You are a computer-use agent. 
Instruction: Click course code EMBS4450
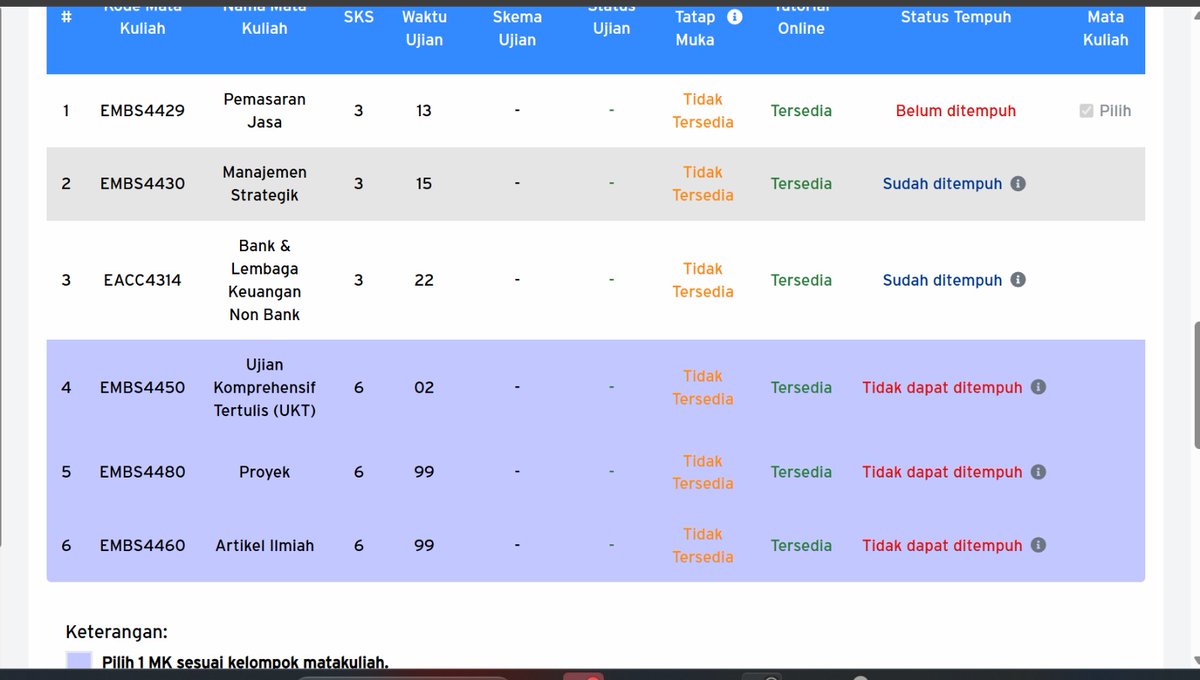pyautogui.click(x=142, y=387)
